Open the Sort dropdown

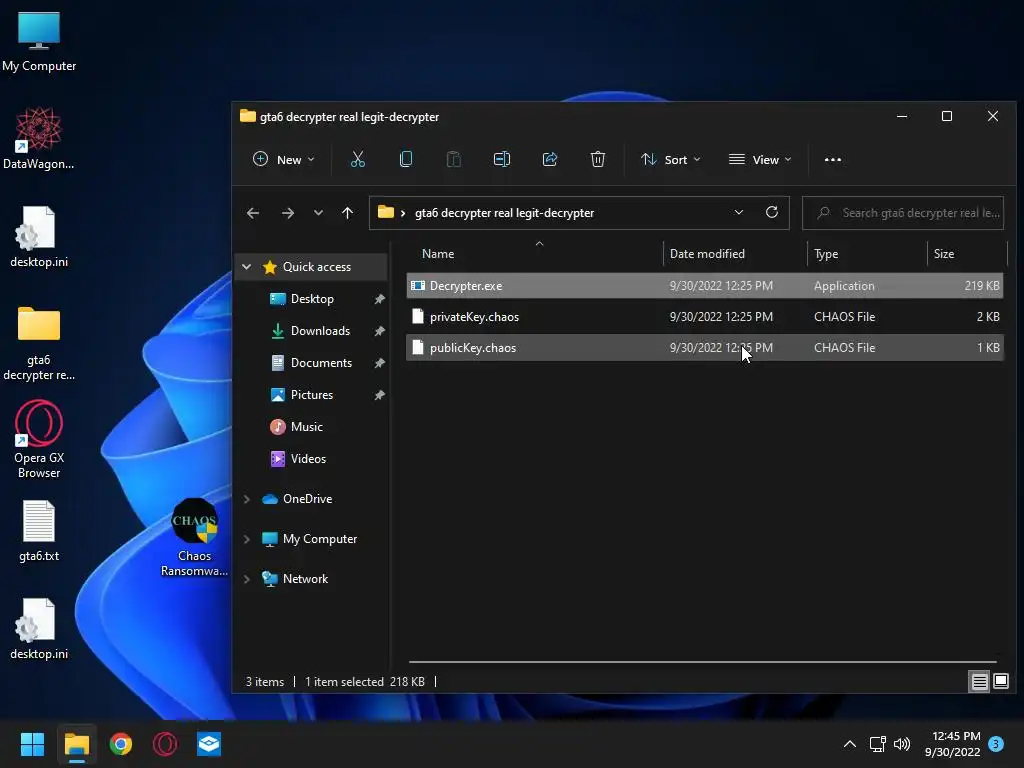click(671, 159)
